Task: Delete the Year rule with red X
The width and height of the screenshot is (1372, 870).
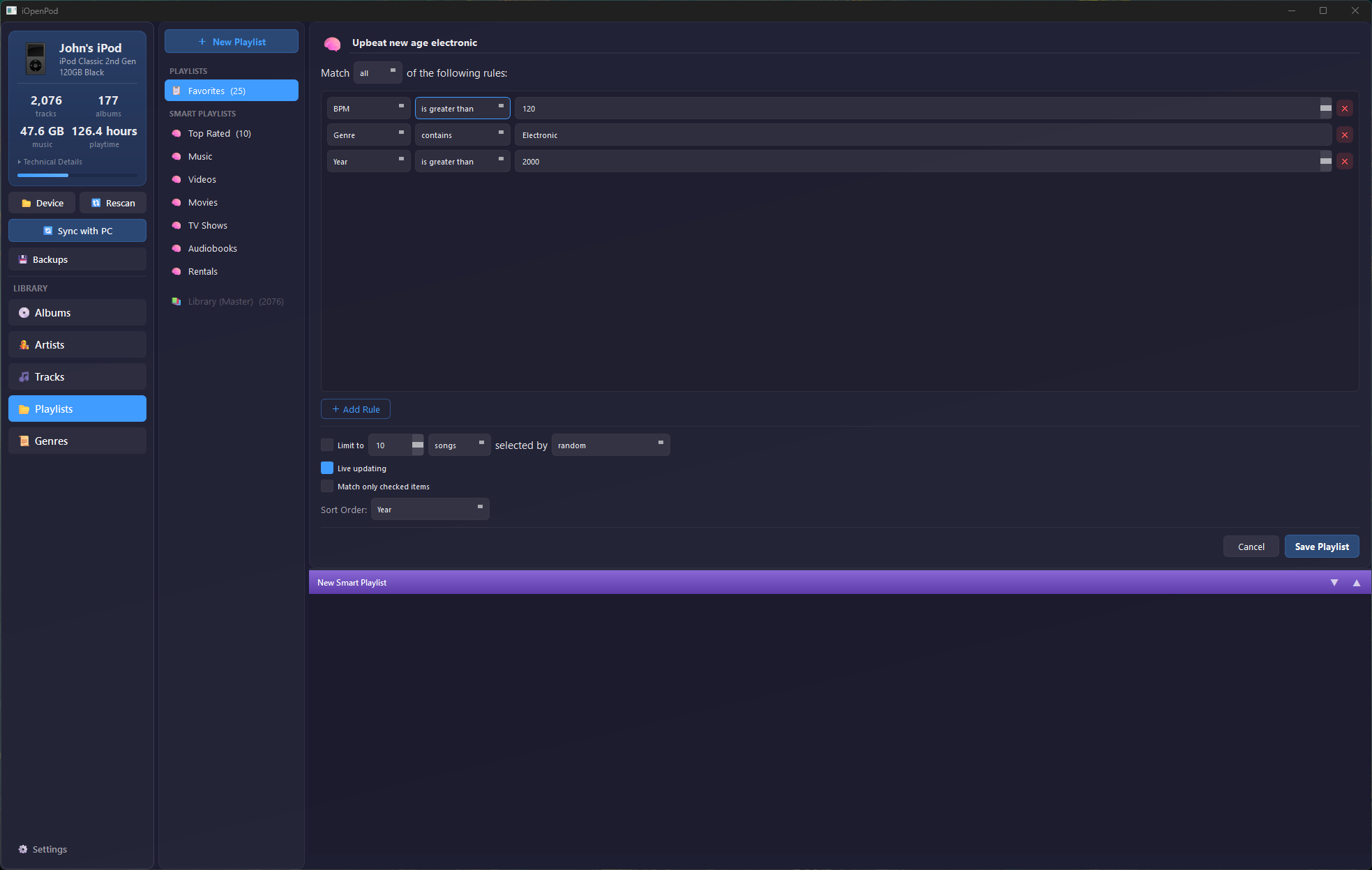Action: pyautogui.click(x=1344, y=162)
